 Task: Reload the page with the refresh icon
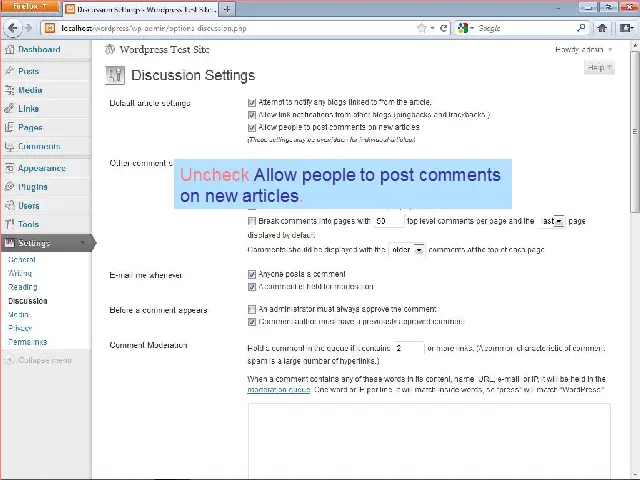[443, 28]
